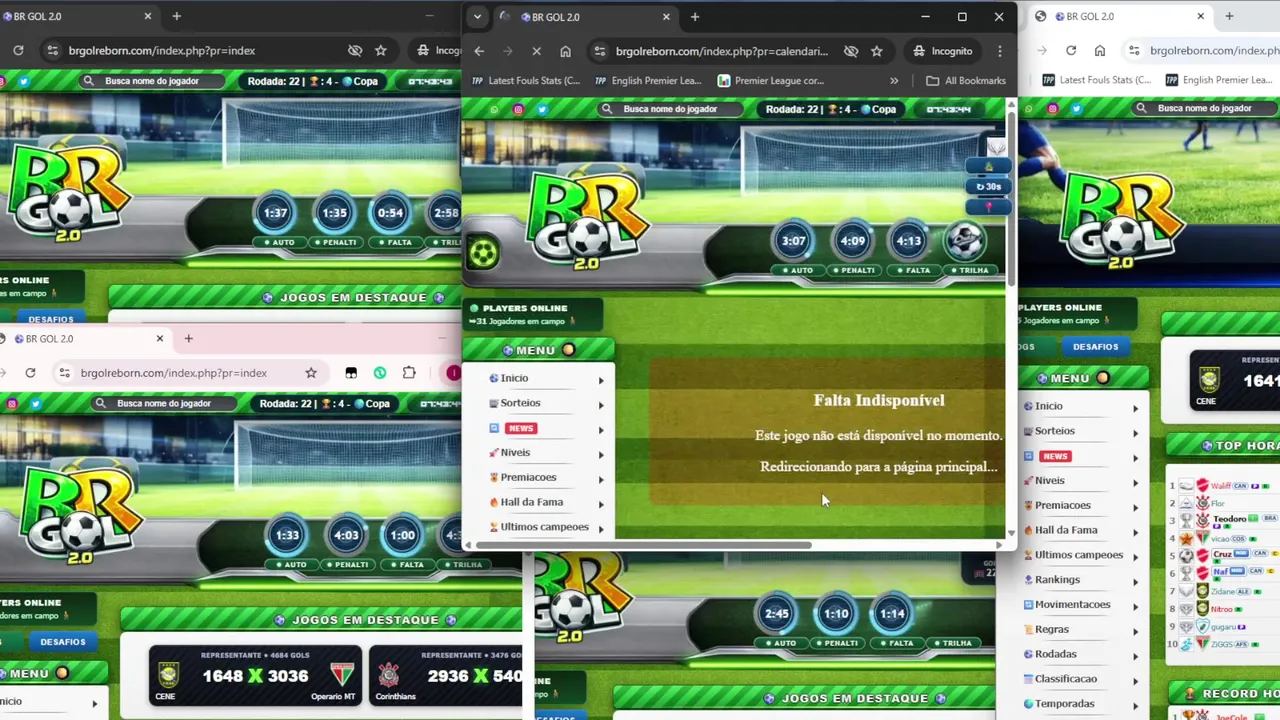Screen dimensions: 1280x720
Task: Click the 30s refresh widget in front window
Action: 988,187
